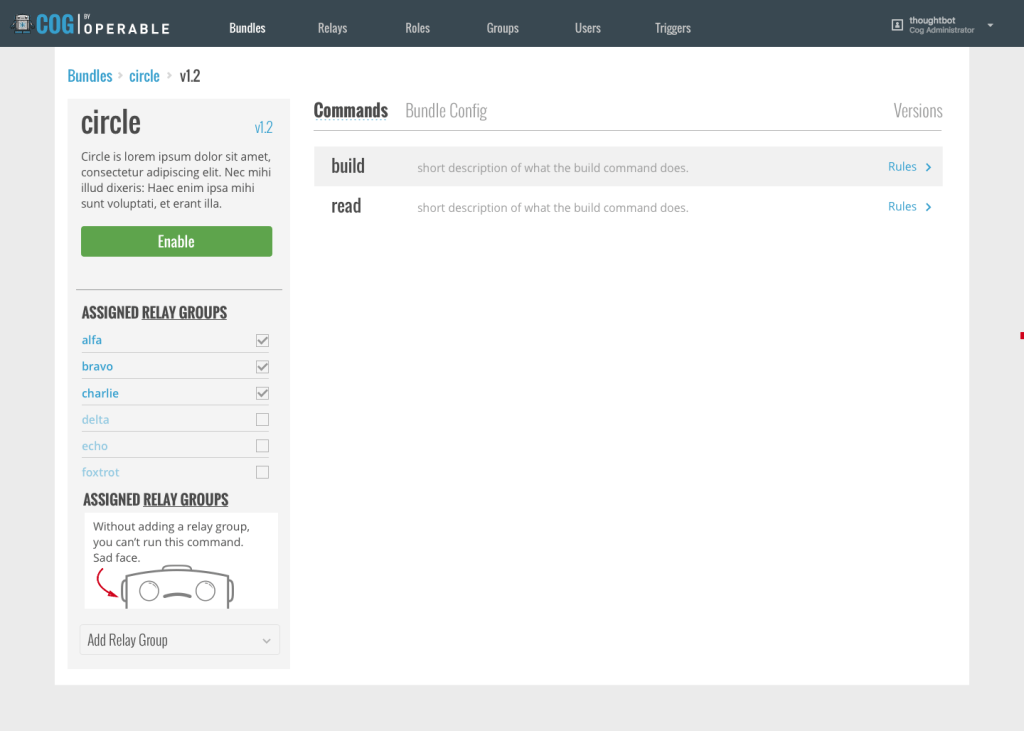1024x731 pixels.
Task: Navigate to Bundles breadcrumb link
Action: tap(89, 76)
